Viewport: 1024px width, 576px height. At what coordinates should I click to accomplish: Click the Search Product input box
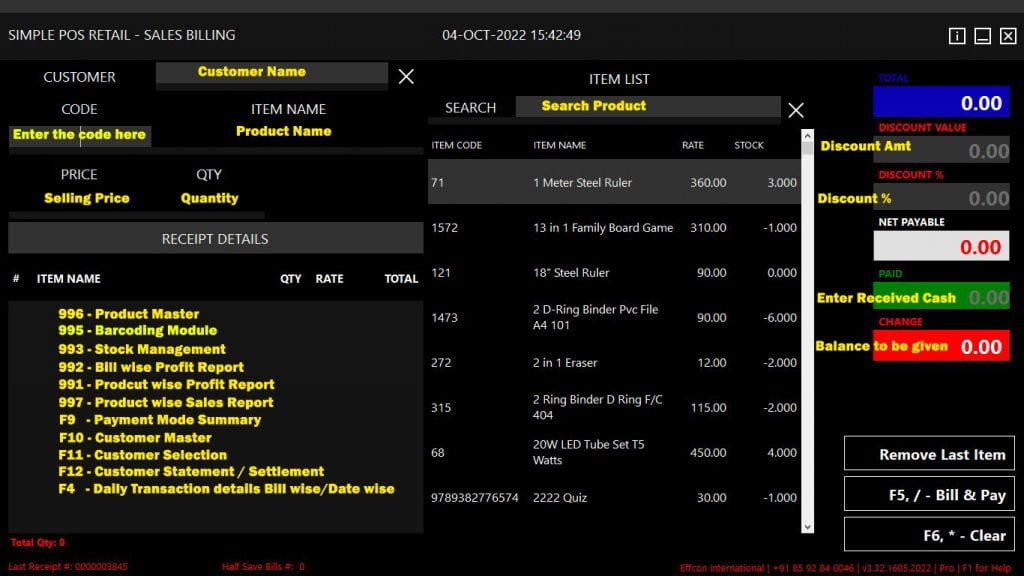coord(647,106)
